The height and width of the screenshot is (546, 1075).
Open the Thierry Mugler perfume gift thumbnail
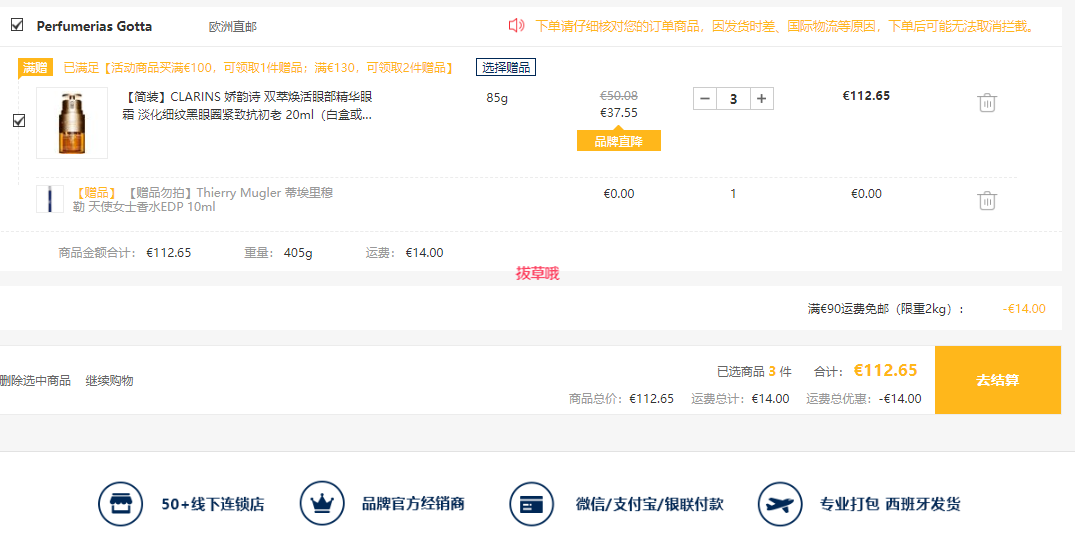[50, 199]
